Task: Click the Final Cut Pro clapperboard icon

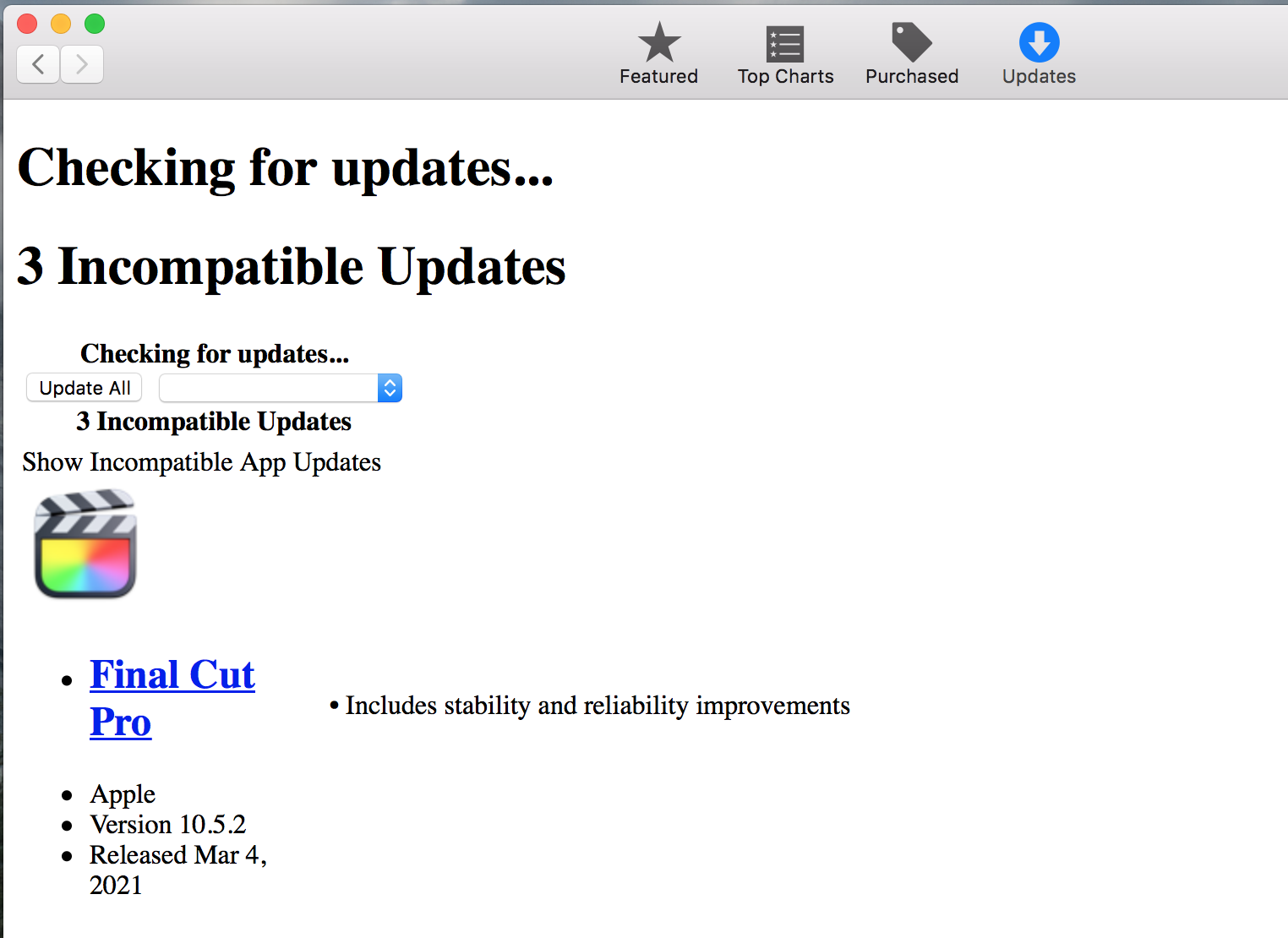Action: (x=85, y=544)
